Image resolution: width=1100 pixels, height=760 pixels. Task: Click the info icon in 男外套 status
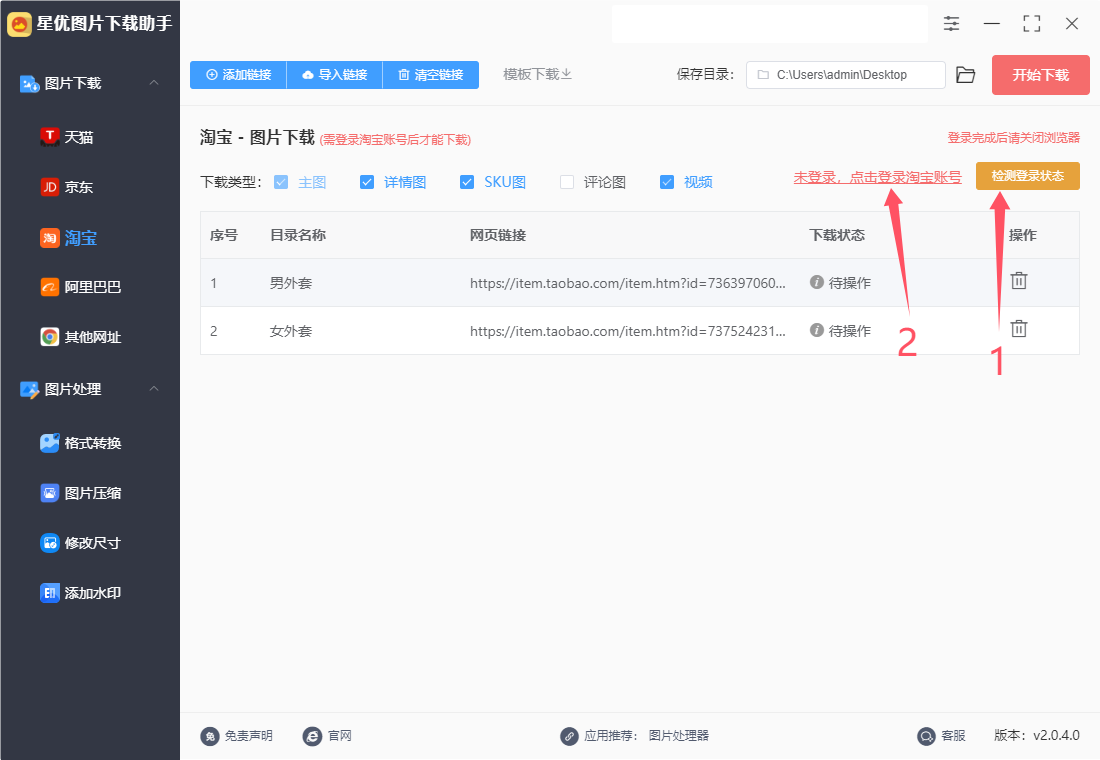[x=817, y=282]
